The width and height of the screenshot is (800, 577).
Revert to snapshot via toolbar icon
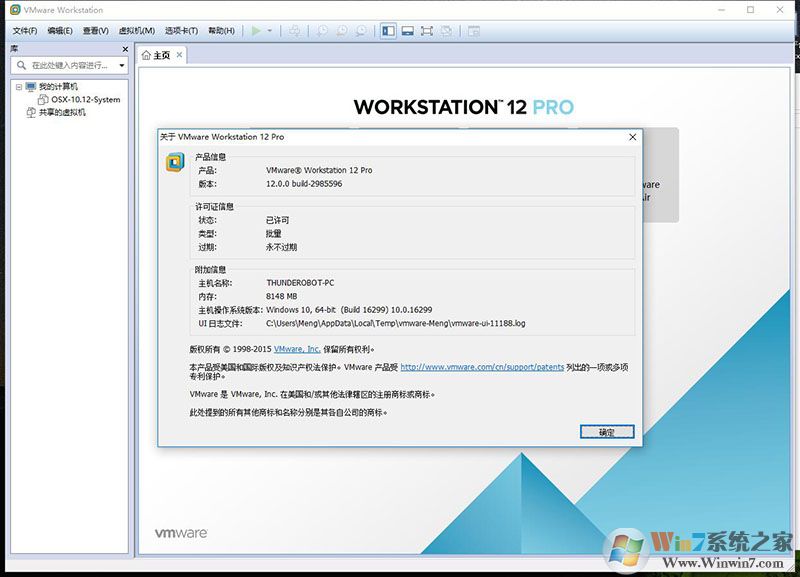[341, 31]
